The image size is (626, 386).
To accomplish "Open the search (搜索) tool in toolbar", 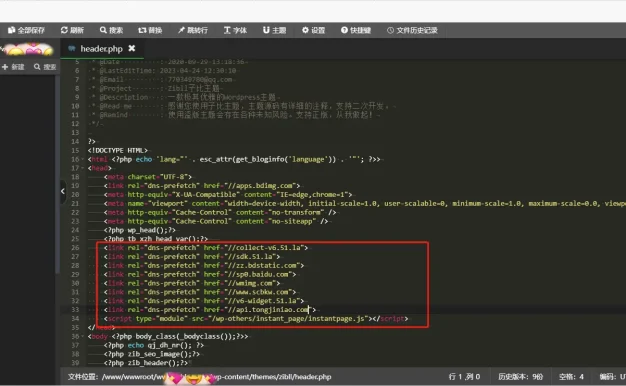I will pos(111,30).
